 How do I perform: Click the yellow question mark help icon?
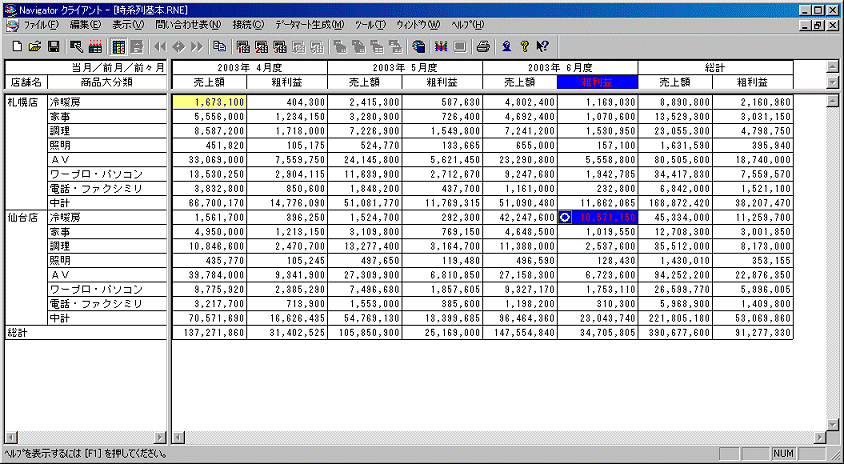[524, 47]
